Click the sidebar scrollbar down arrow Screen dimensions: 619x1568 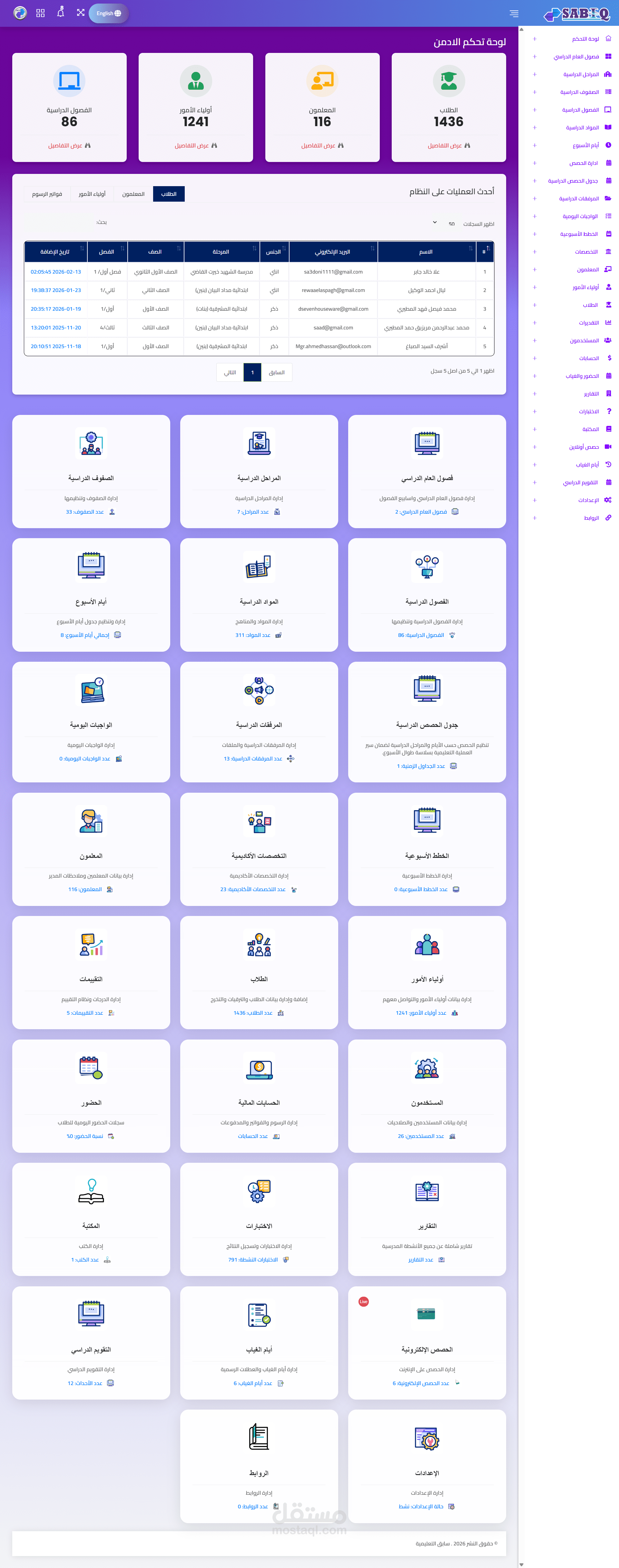(521, 1564)
